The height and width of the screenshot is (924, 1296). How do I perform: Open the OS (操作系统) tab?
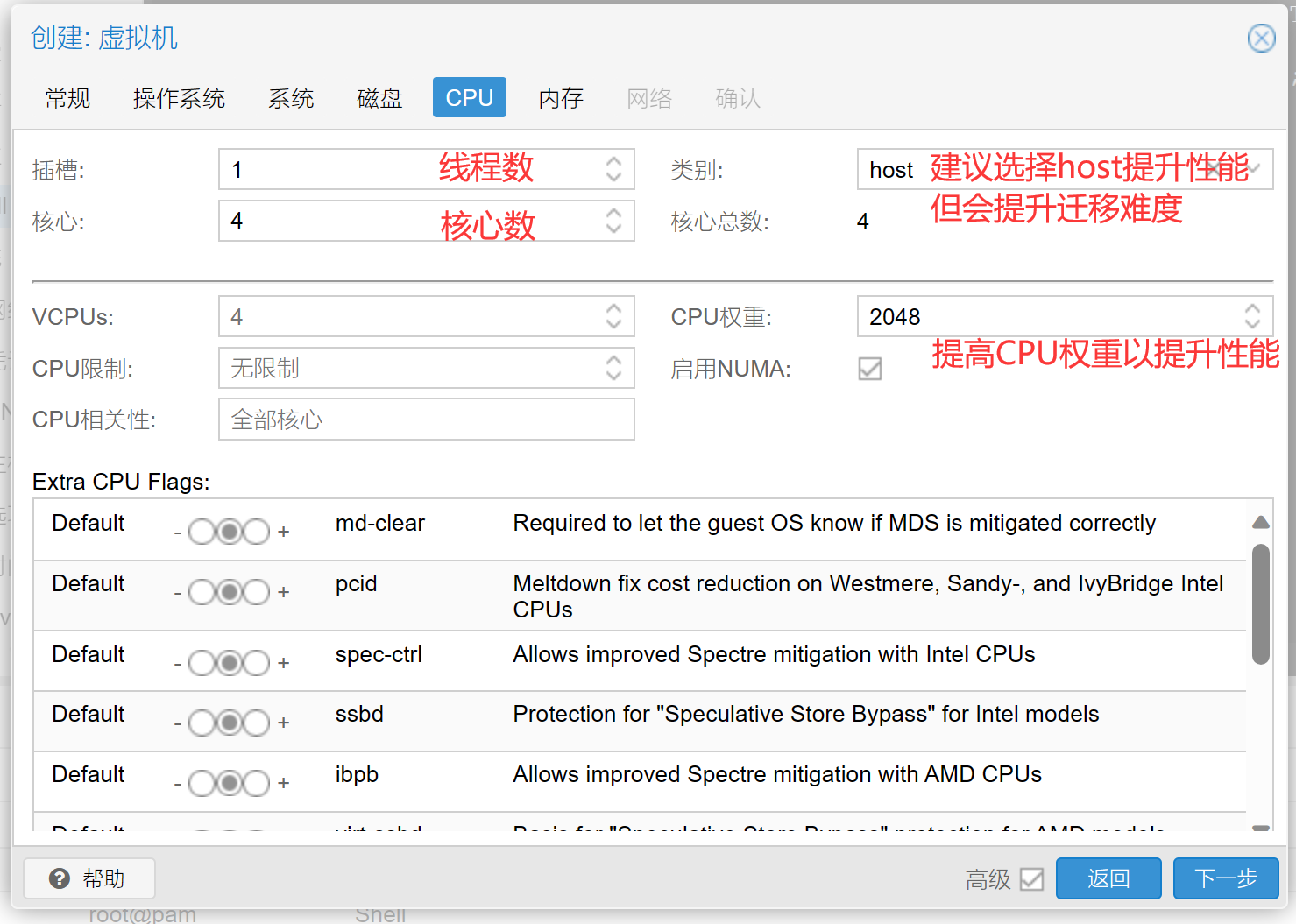(x=179, y=98)
